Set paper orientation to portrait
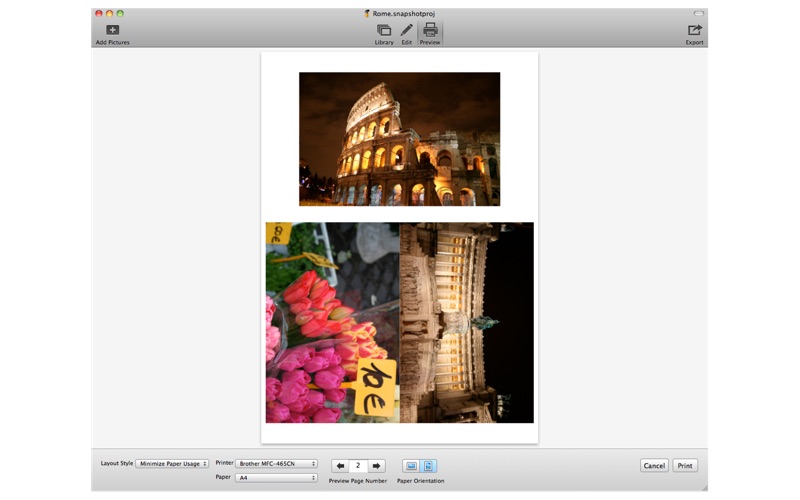 coord(429,466)
